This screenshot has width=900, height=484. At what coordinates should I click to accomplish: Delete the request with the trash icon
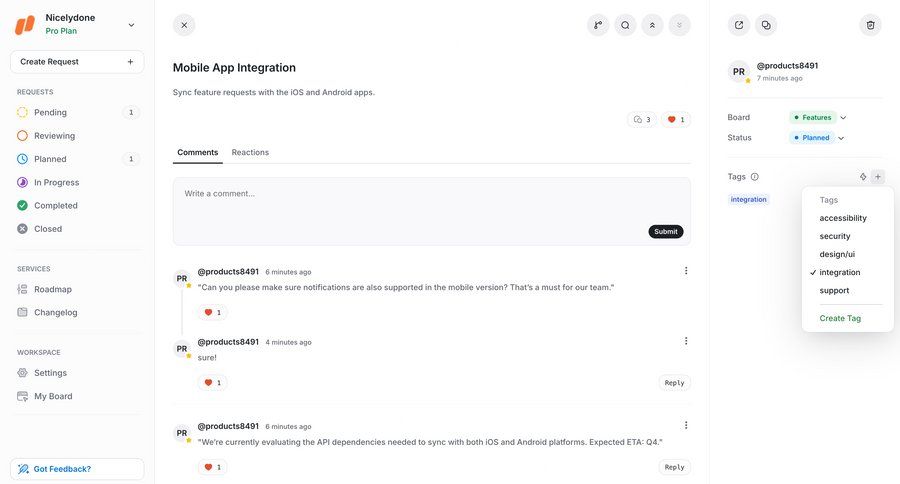[x=870, y=25]
